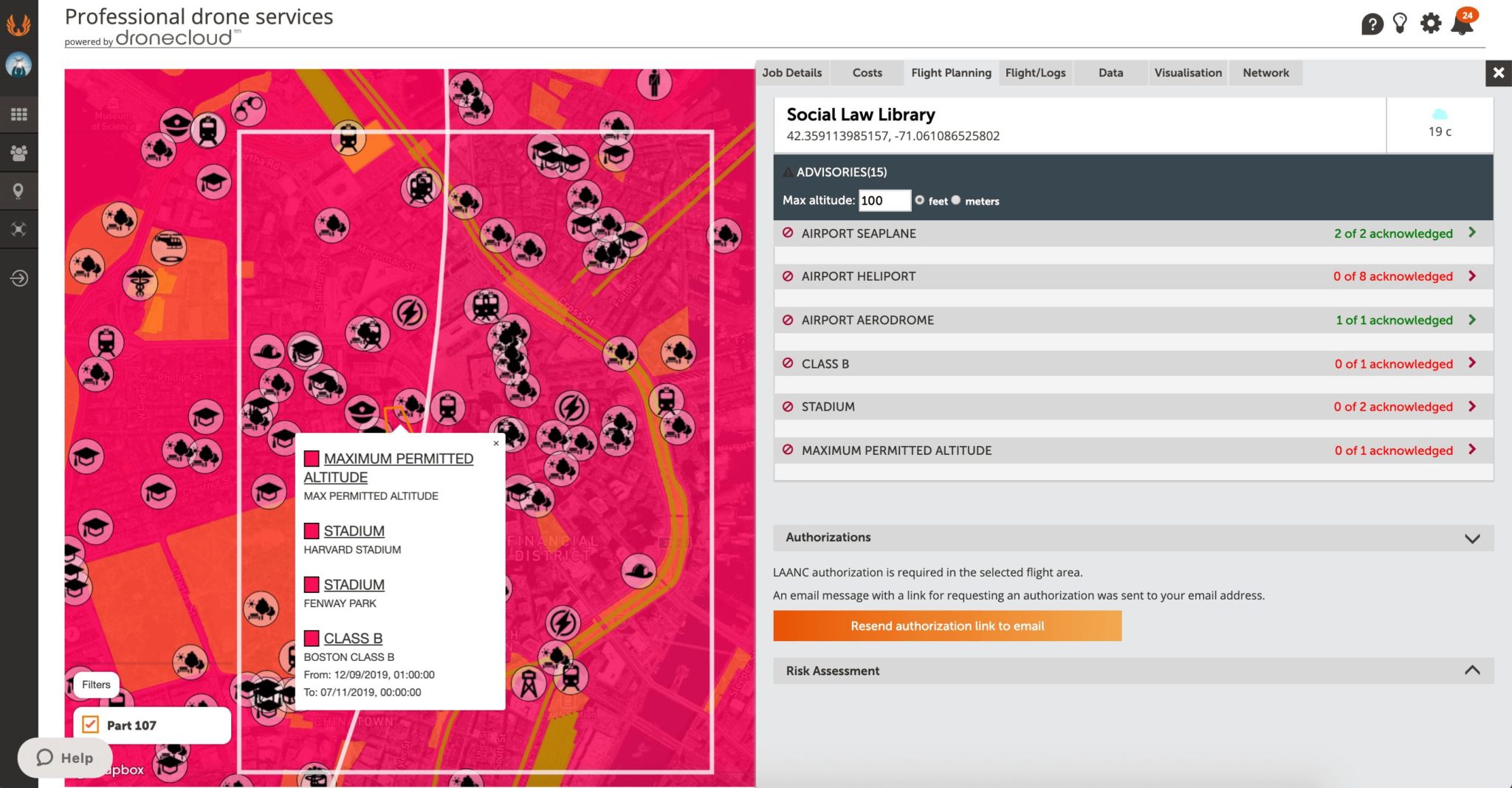Open notifications bell with 24 badge

pos(1462,24)
